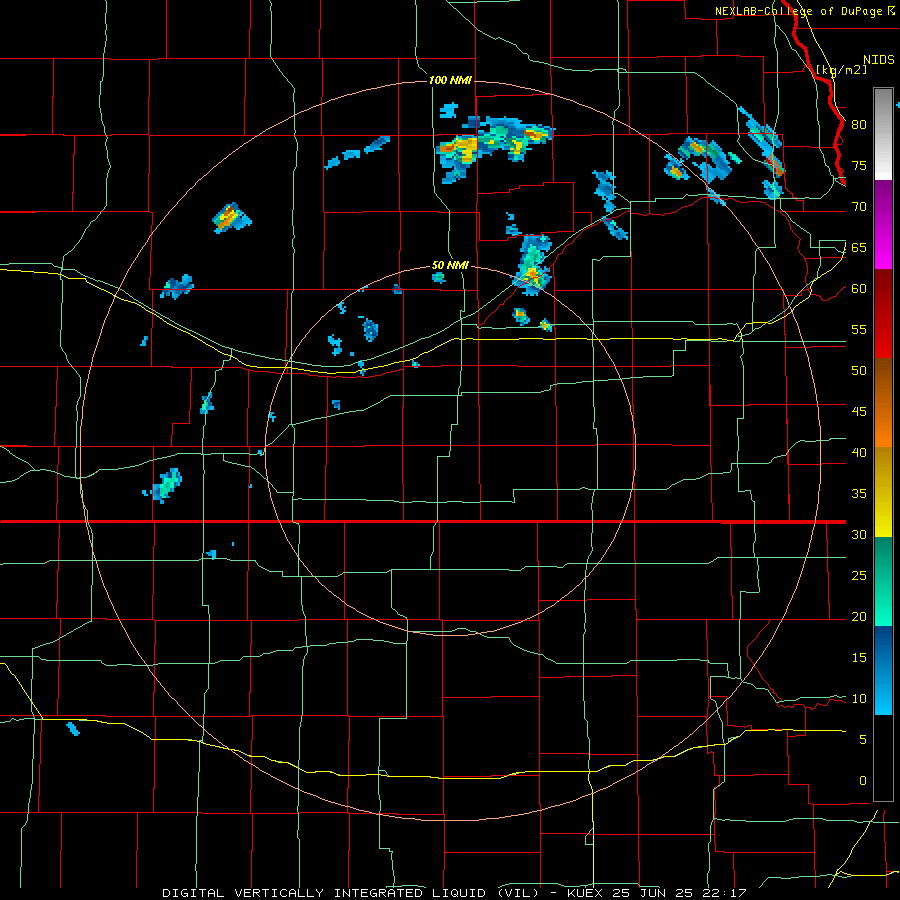Pick the yellow segment of the color bar
The height and width of the screenshot is (900, 900).
(883, 492)
